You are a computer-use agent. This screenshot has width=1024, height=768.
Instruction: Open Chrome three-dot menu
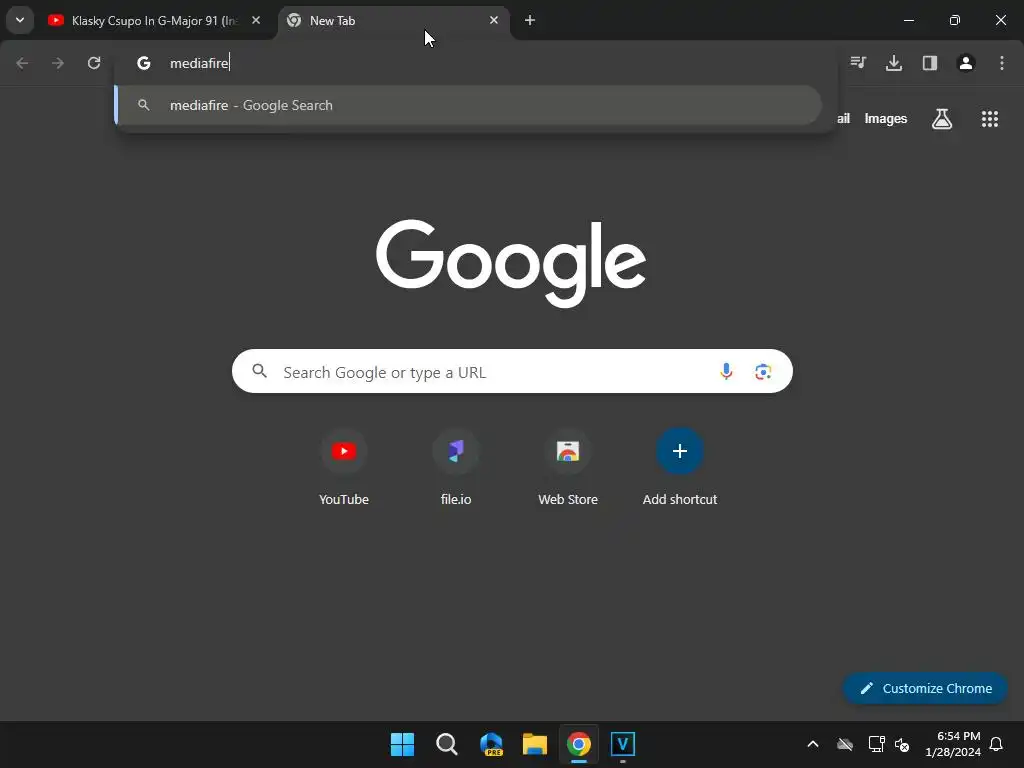click(x=1002, y=63)
